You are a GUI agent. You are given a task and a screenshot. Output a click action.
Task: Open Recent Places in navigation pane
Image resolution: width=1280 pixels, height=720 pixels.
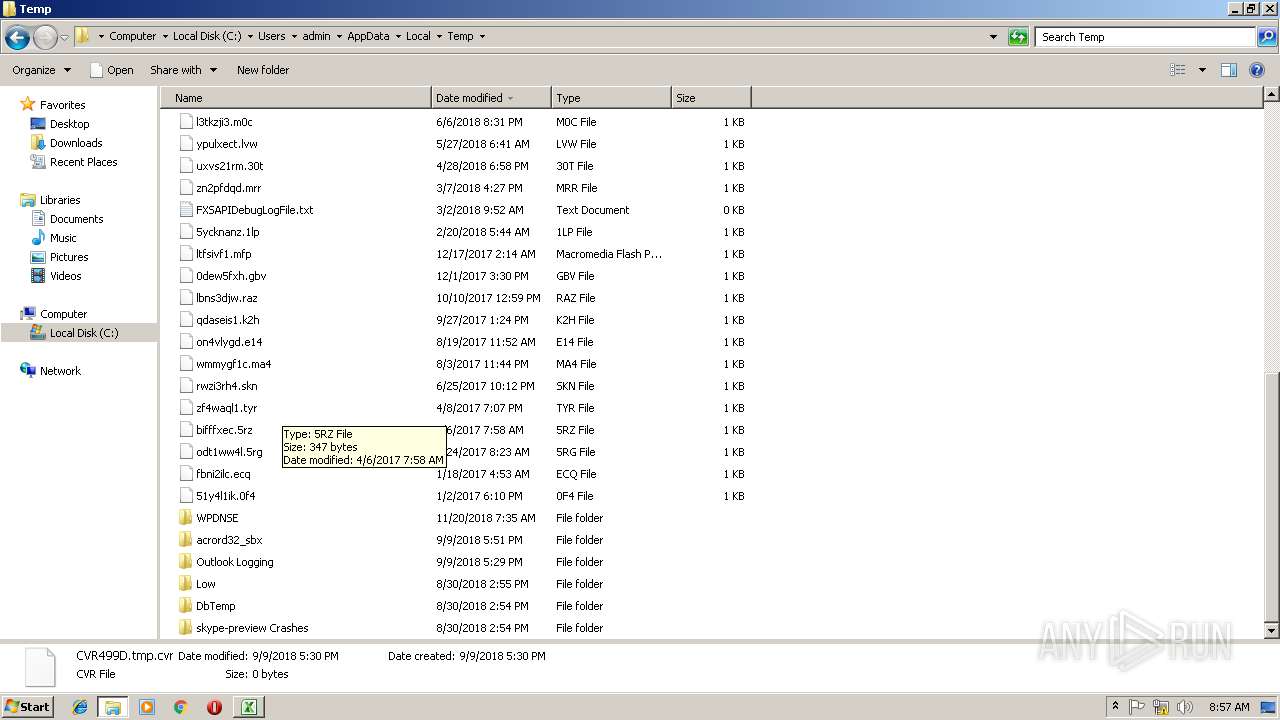[83, 162]
